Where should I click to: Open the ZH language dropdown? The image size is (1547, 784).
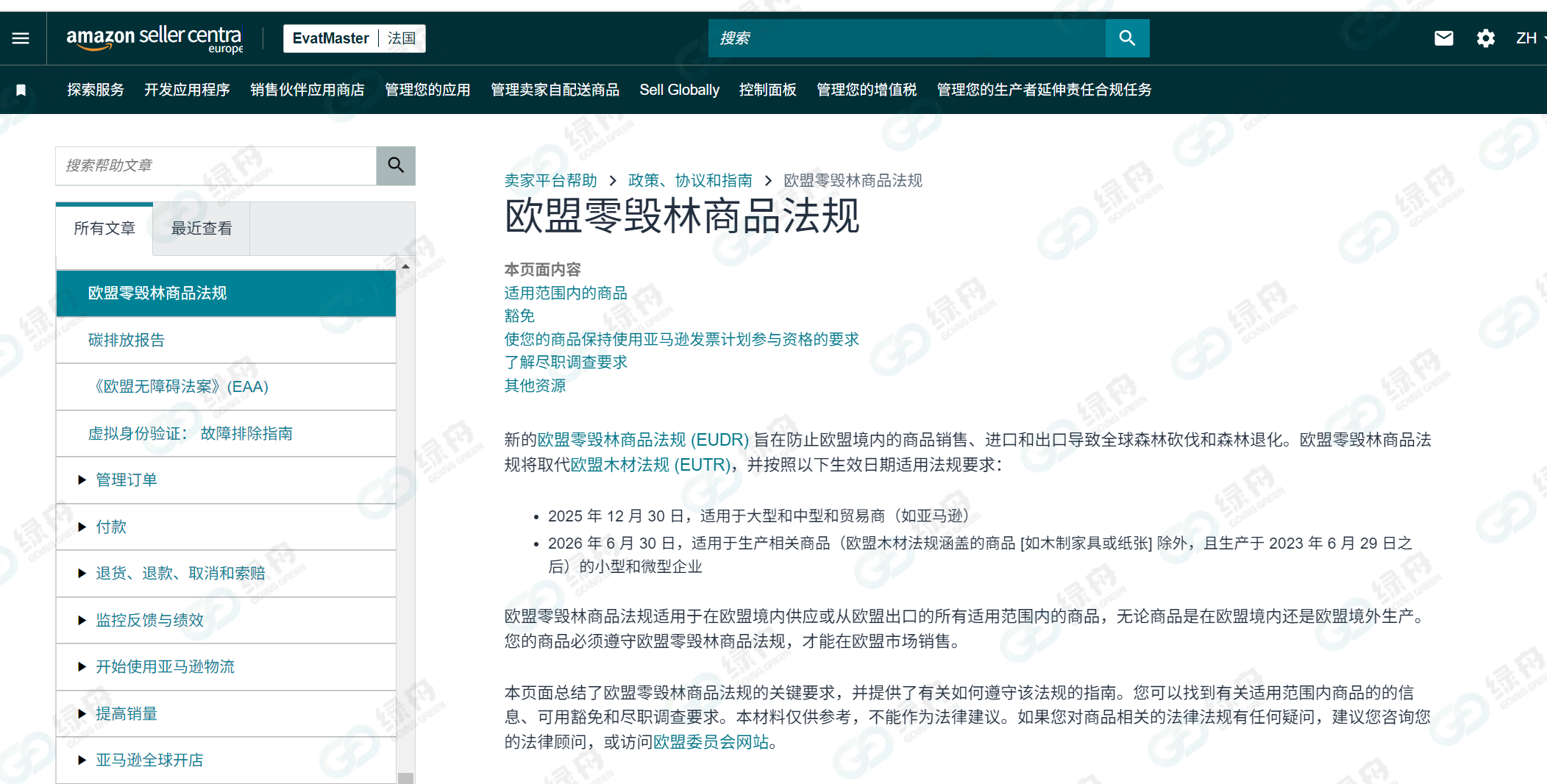point(1529,38)
